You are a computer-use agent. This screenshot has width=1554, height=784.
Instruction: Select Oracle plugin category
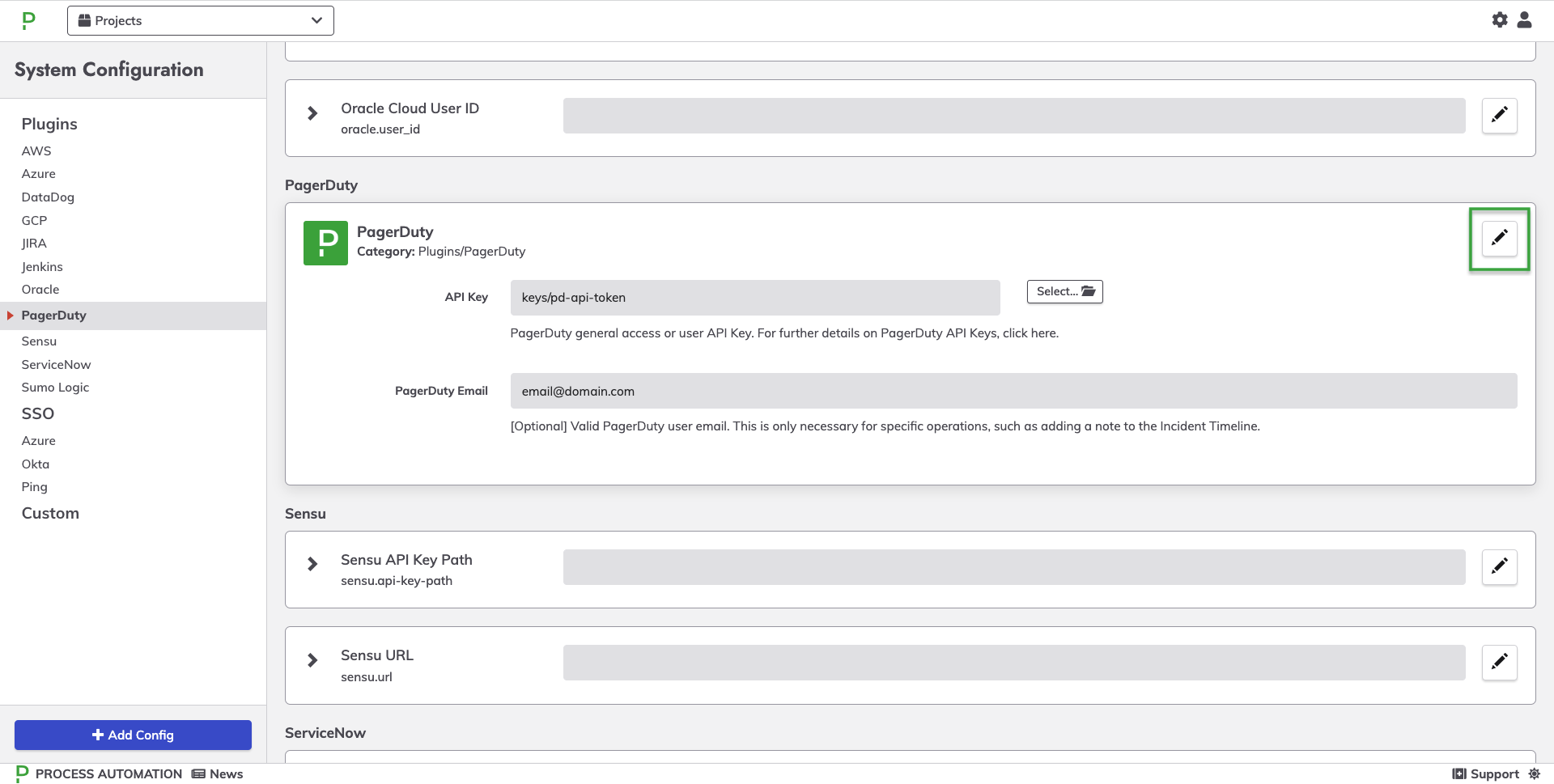pos(40,290)
